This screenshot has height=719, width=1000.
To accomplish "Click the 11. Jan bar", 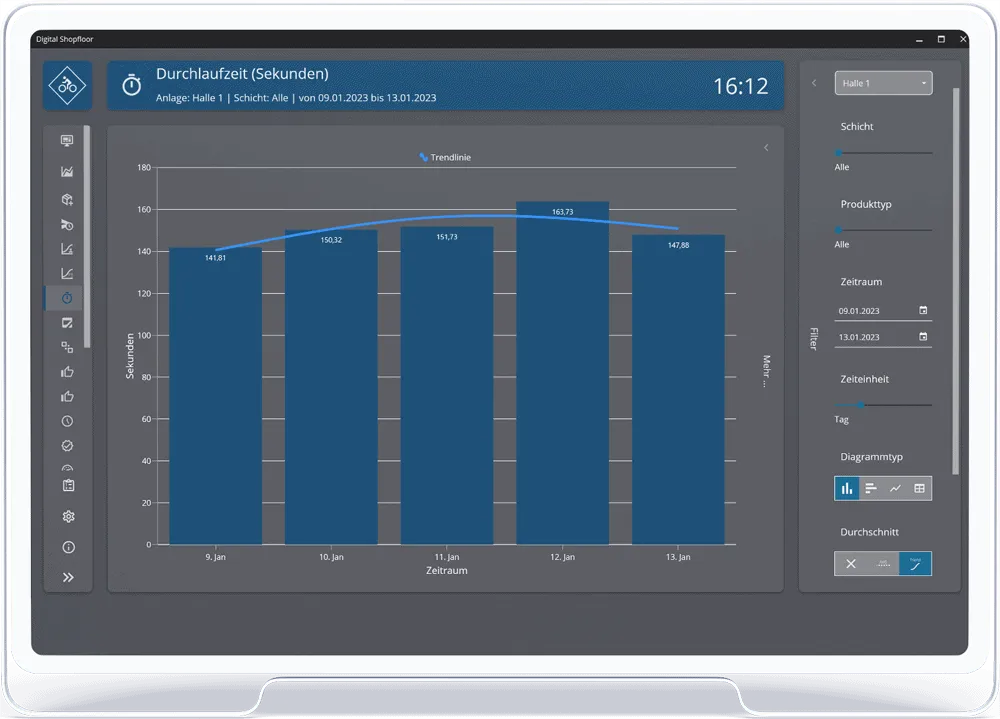I will pos(446,385).
